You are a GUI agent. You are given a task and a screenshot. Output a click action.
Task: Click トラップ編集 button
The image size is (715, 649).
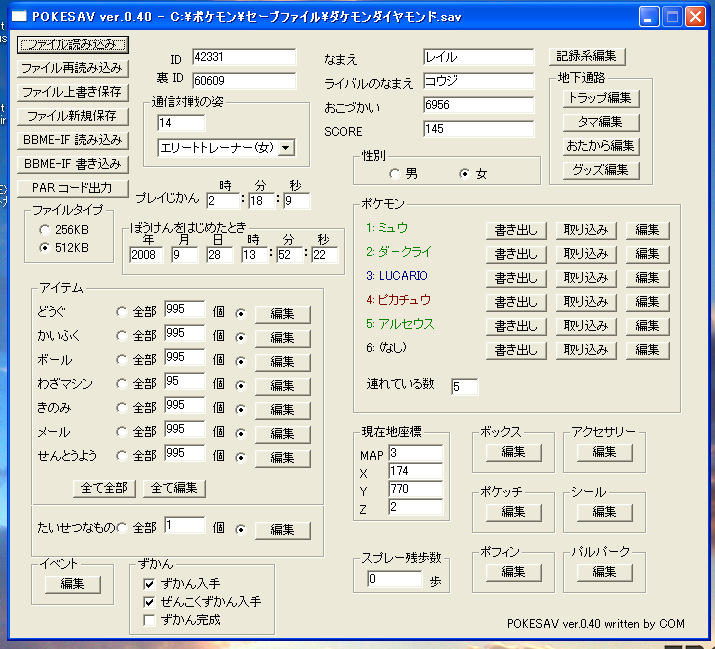click(x=601, y=99)
